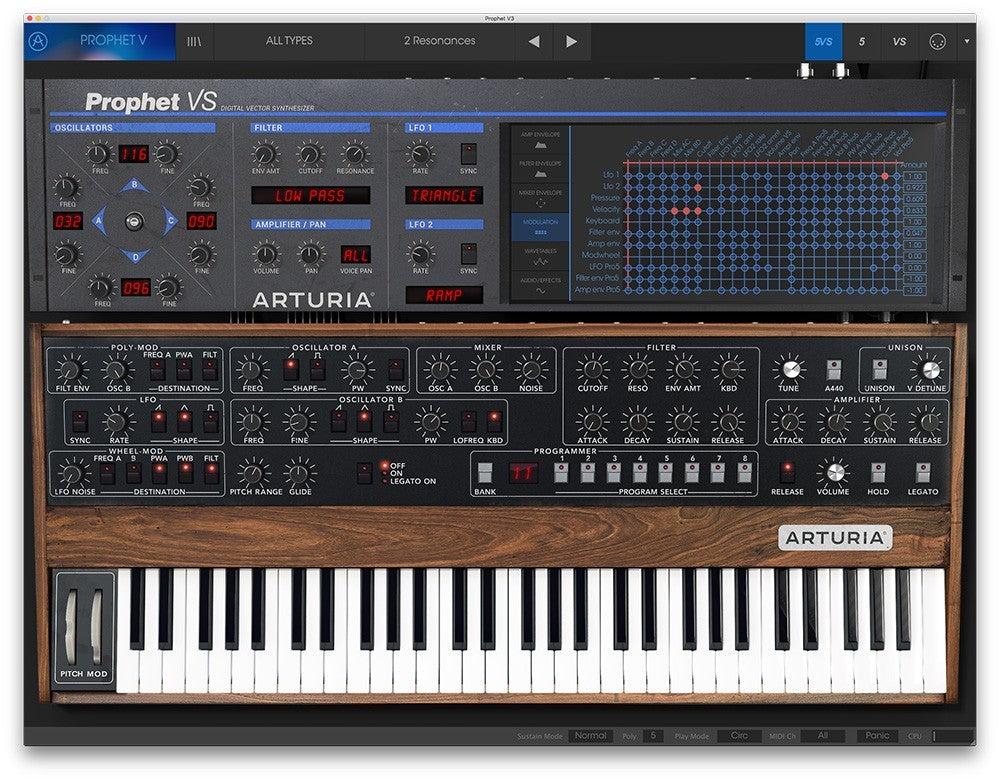The width and height of the screenshot is (1000, 780).
Task: Open the Audio/Effects panel
Action: [540, 285]
